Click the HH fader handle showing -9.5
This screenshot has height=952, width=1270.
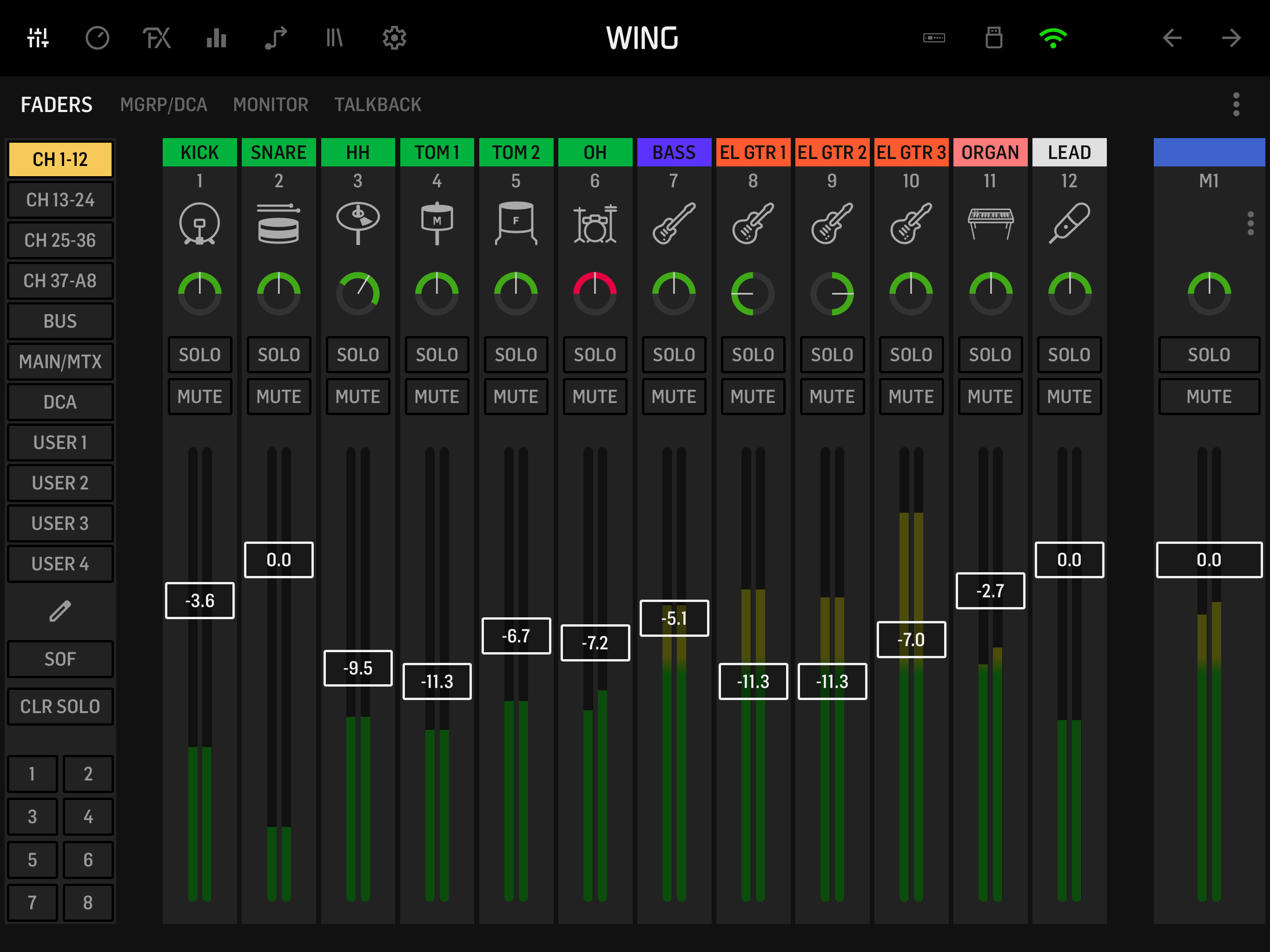357,668
